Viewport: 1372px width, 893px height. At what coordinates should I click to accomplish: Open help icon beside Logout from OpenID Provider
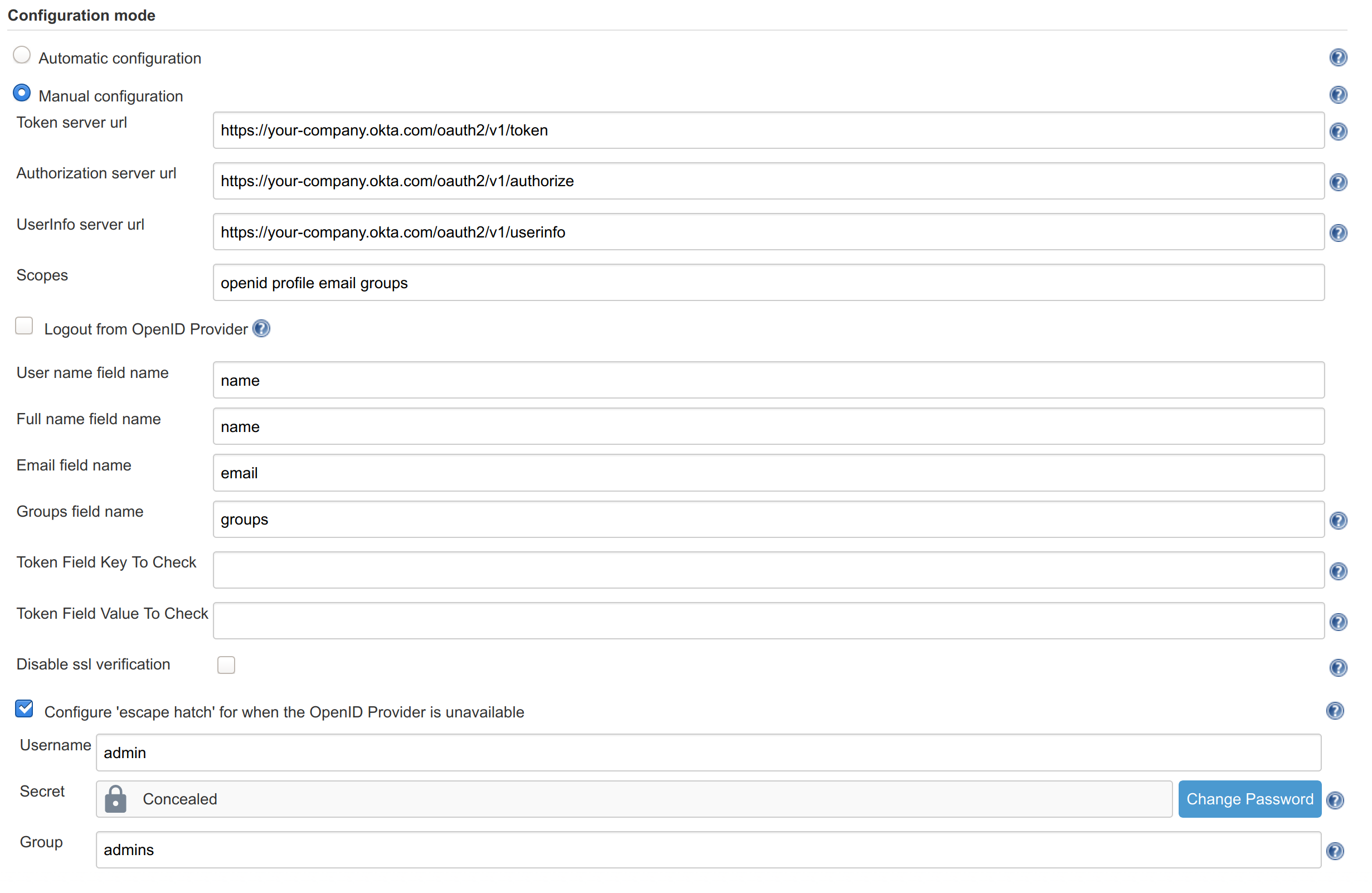262,329
